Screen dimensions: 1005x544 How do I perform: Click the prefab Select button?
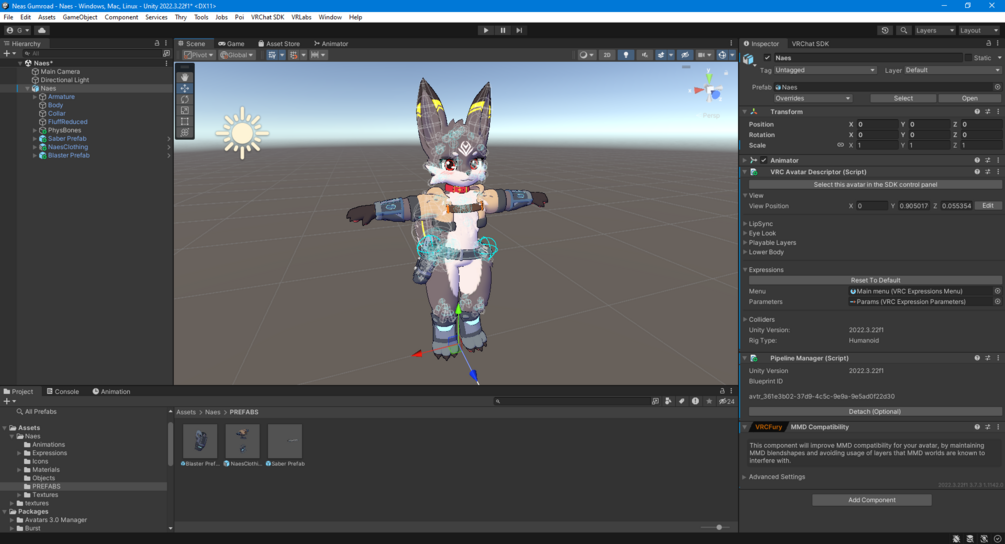click(903, 98)
